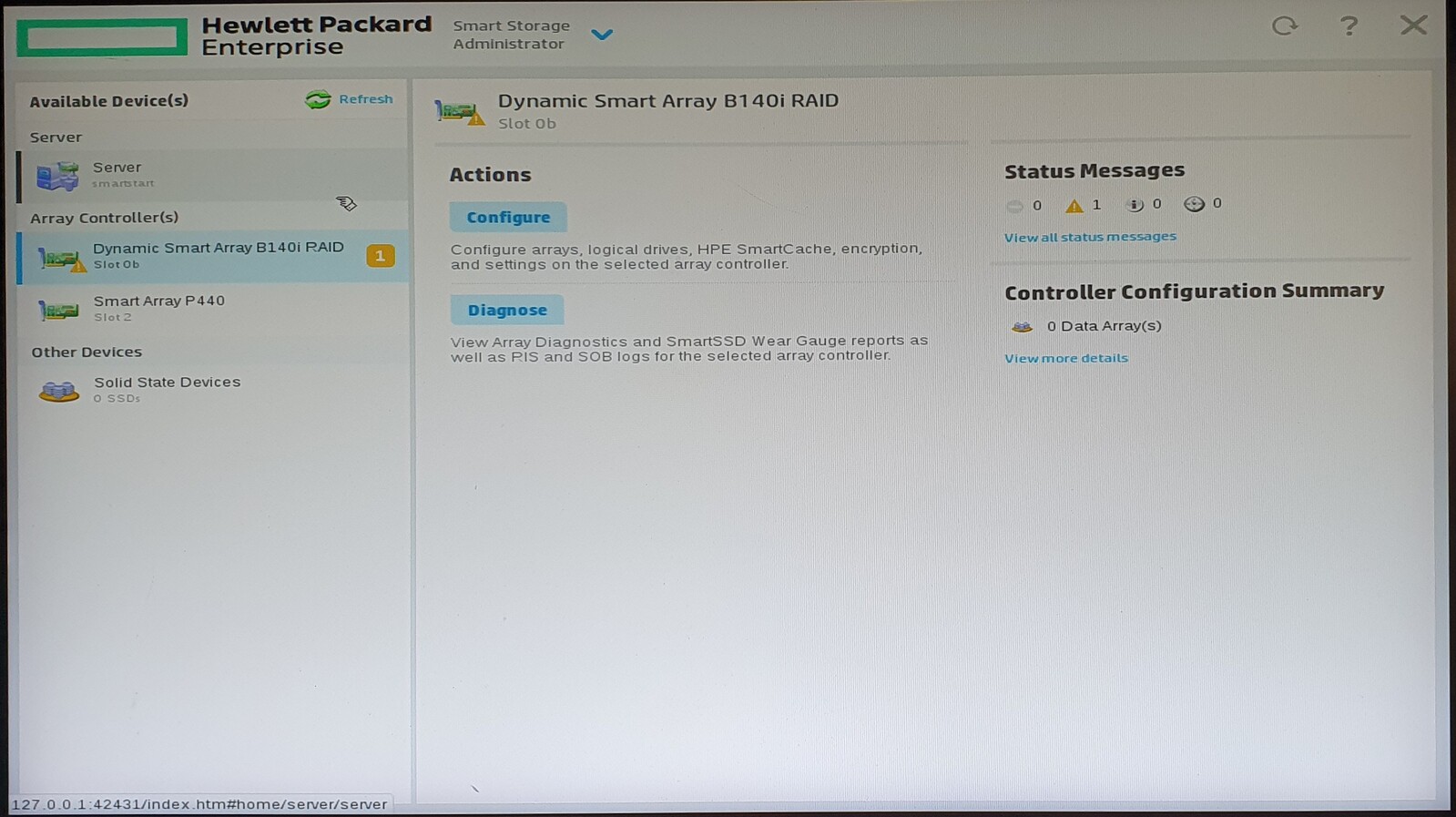Click the Hewlett Packard Enterprise green logo
Screen dimensions: 1456x817
click(x=102, y=36)
